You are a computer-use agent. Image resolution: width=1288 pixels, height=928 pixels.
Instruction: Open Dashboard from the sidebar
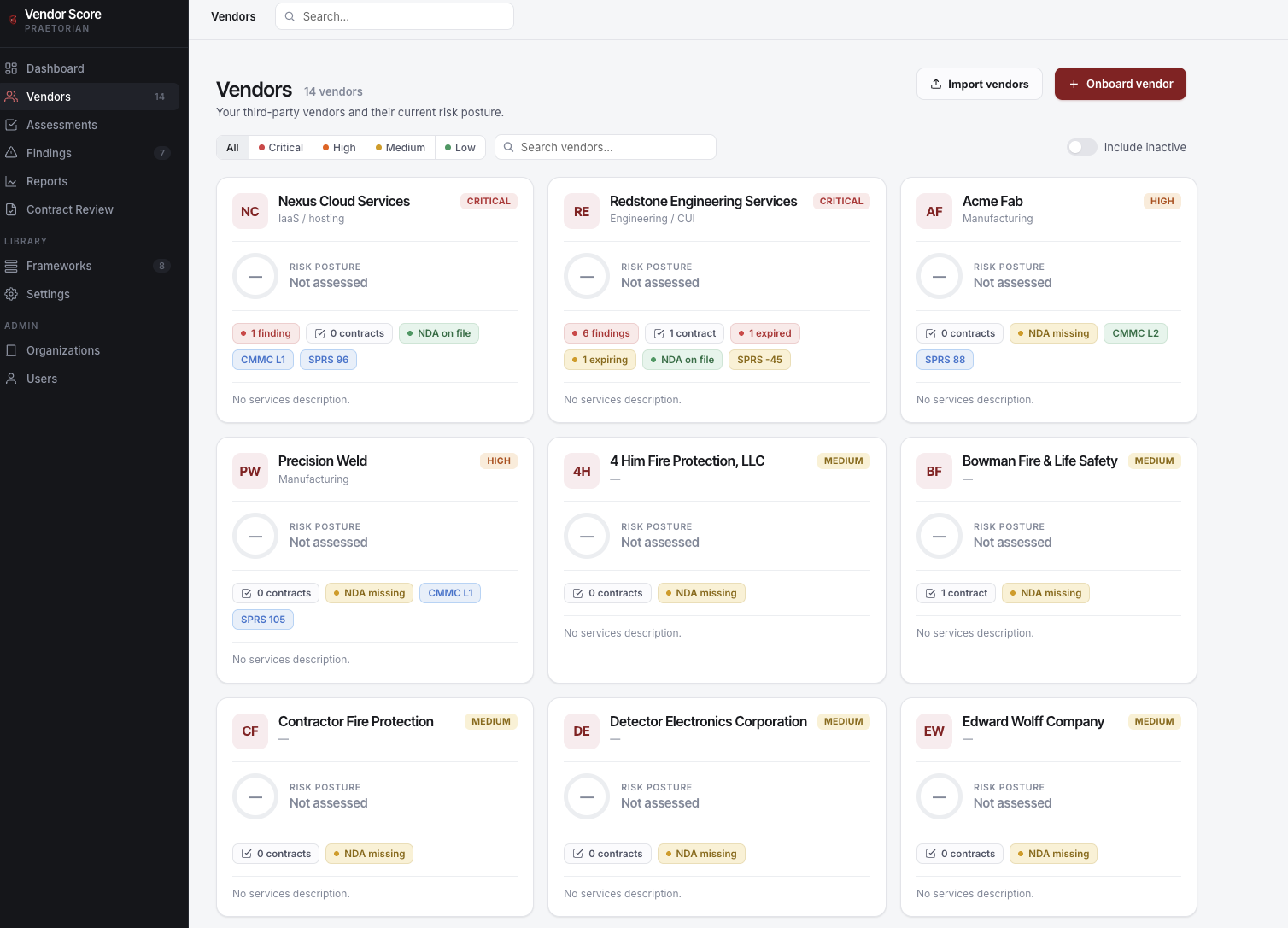pos(90,68)
